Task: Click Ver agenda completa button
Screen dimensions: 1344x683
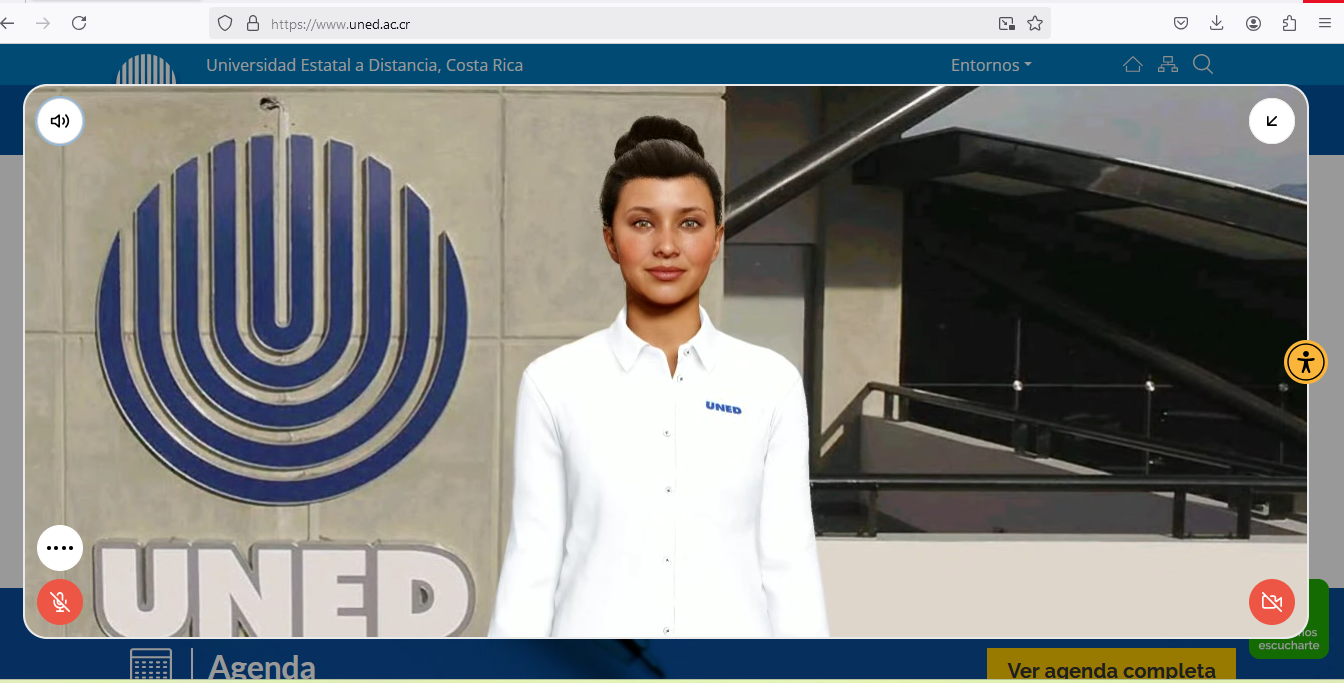Action: pos(1111,670)
